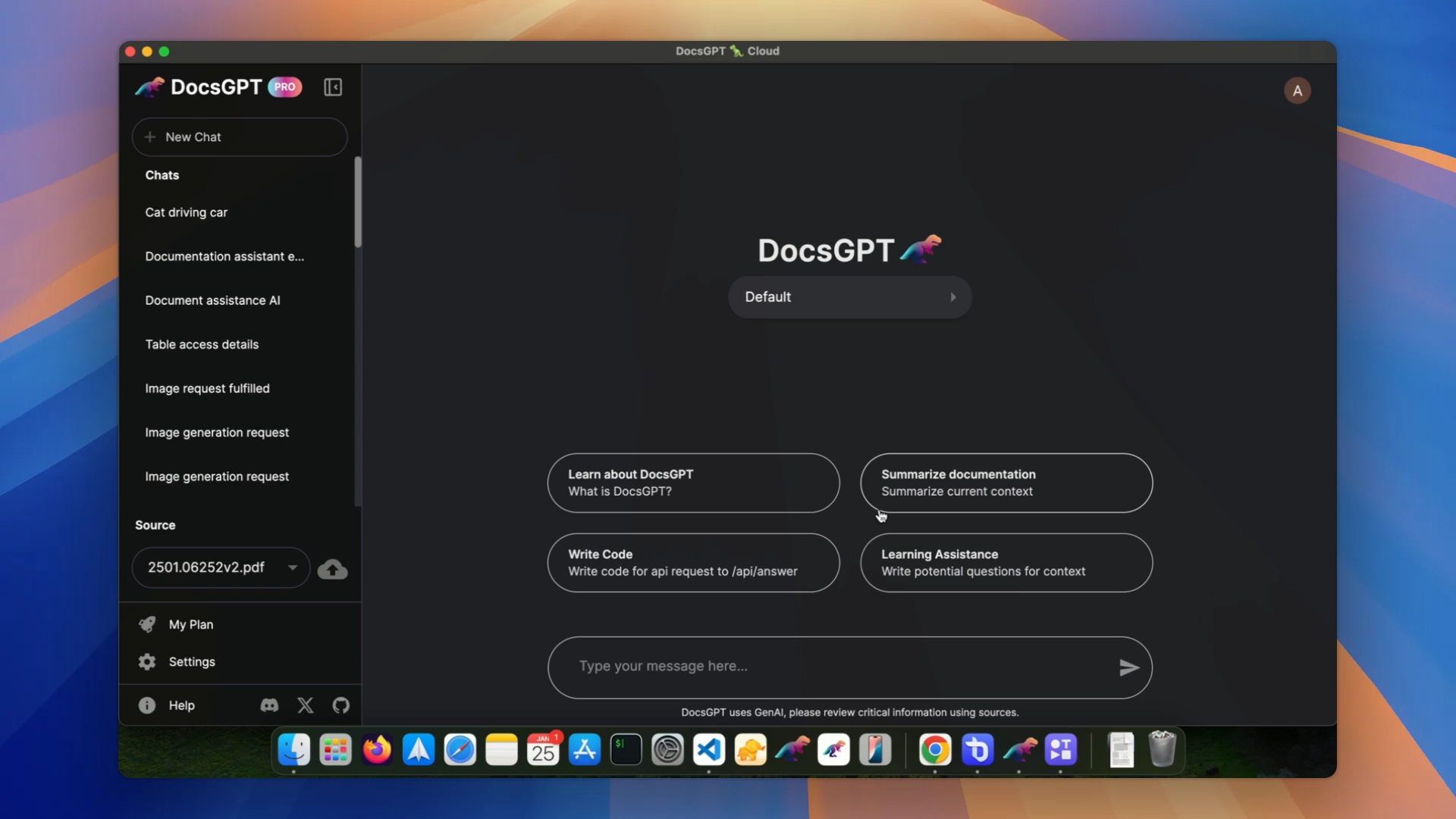Click the Source heading

click(x=155, y=526)
